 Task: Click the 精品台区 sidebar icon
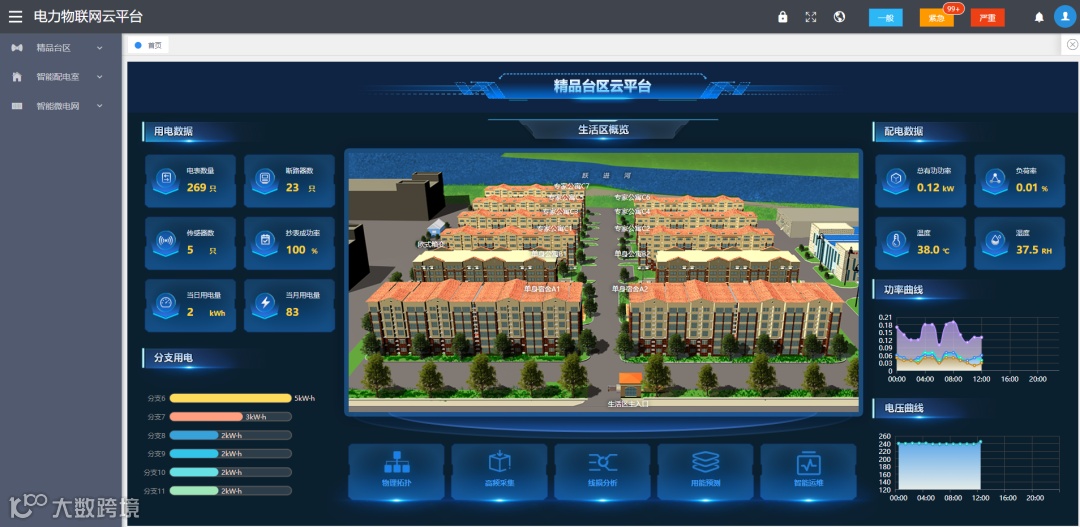[17, 48]
